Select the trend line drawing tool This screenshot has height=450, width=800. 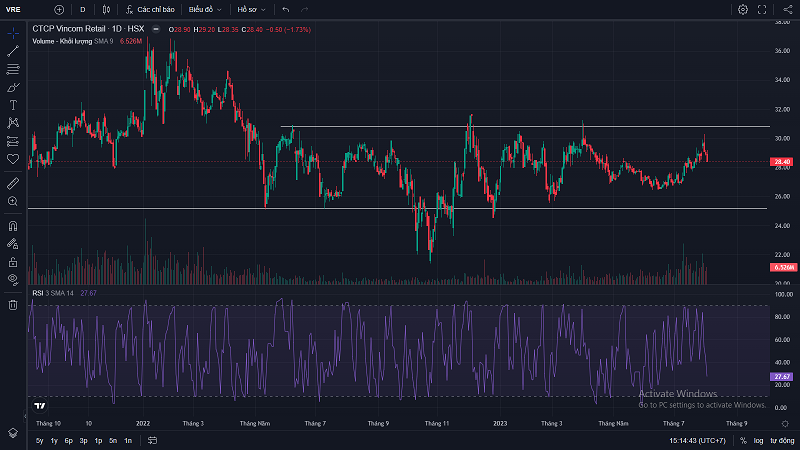pos(13,51)
